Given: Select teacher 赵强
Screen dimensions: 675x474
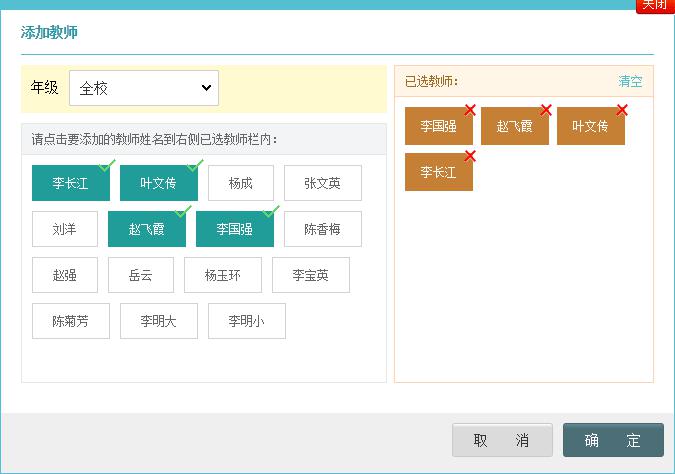Looking at the screenshot, I should (x=65, y=275).
